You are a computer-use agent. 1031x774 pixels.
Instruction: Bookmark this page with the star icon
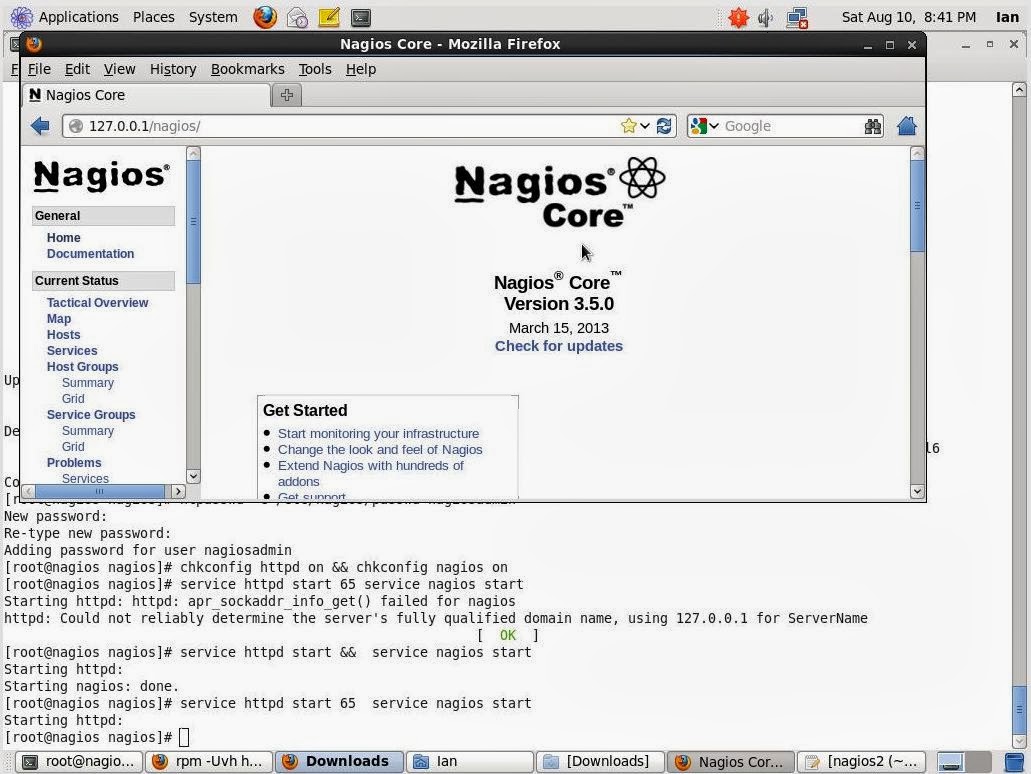coord(629,126)
